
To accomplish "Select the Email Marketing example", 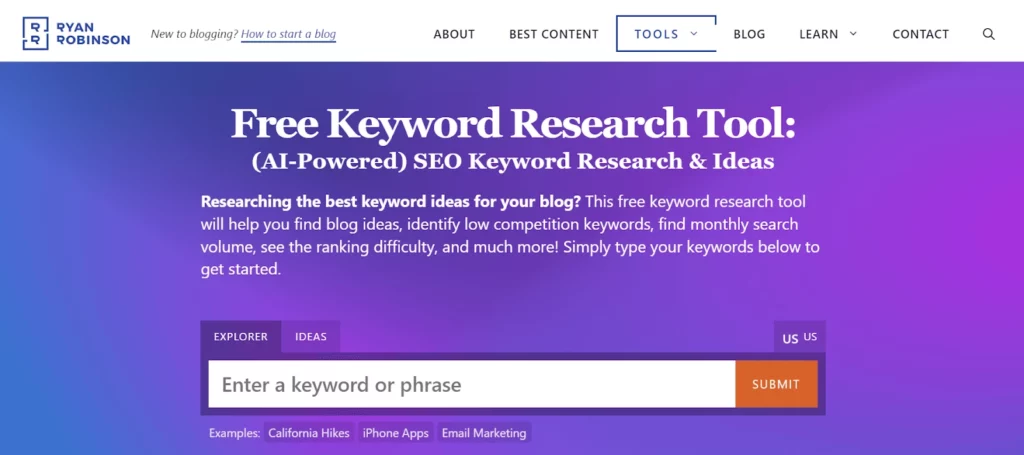I will (484, 433).
